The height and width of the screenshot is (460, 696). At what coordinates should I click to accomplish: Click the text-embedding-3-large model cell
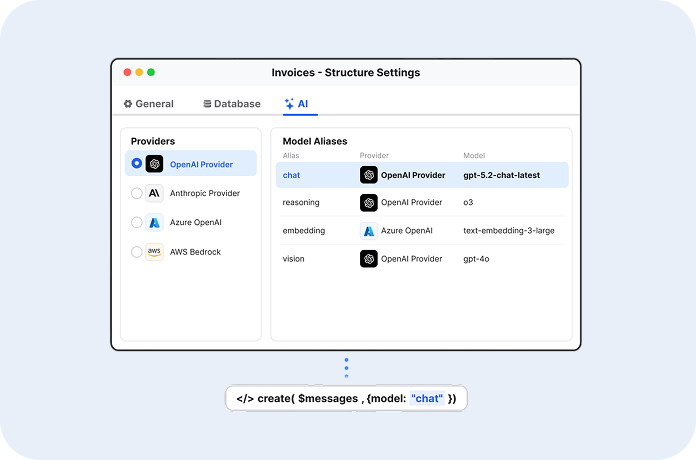(x=509, y=231)
